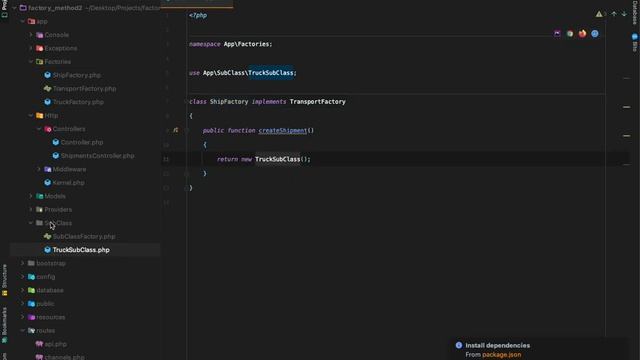640x360 pixels.
Task: Expand the Models folder
Action: point(31,196)
